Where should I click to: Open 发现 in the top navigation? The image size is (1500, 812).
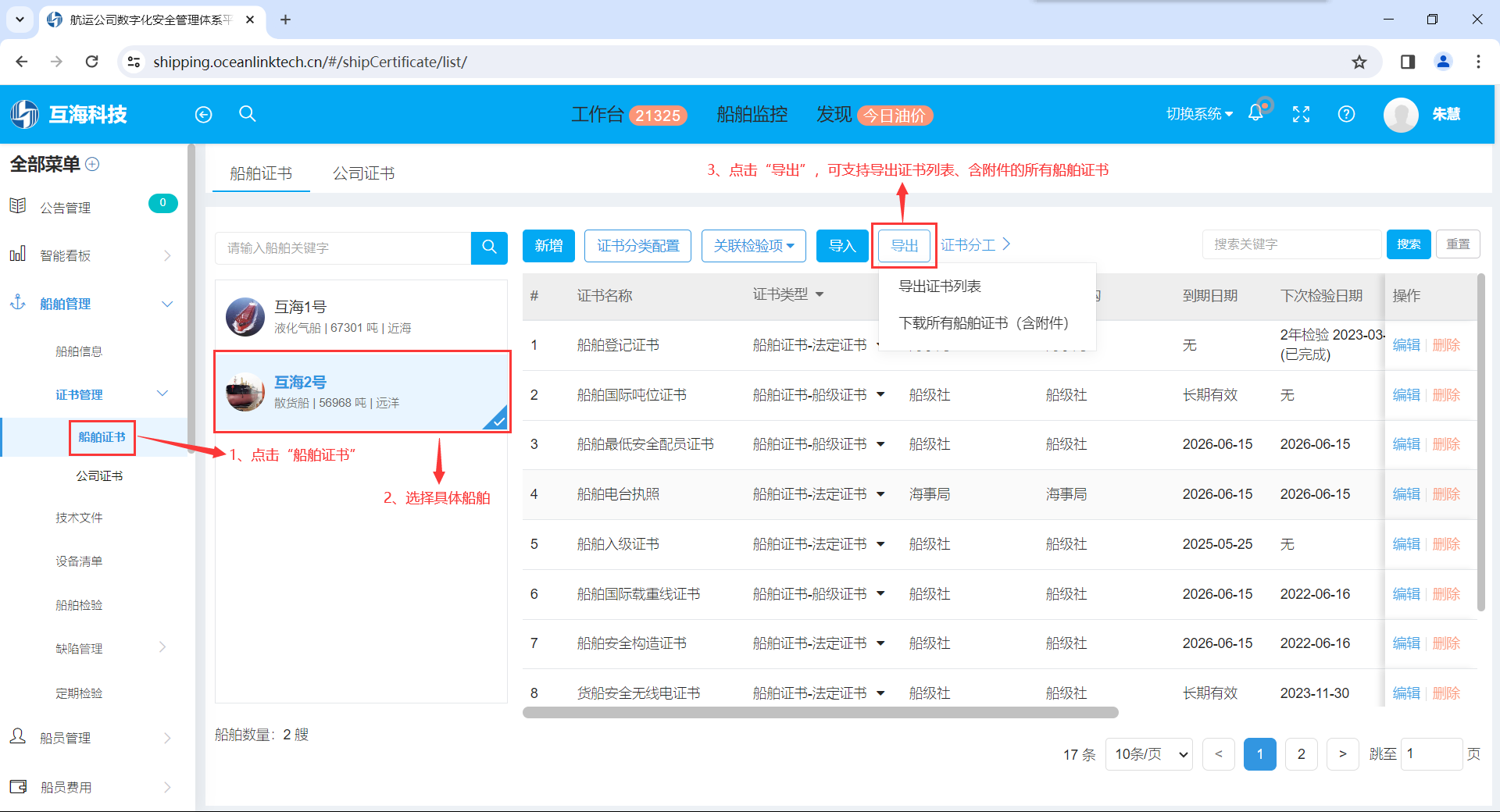(834, 115)
